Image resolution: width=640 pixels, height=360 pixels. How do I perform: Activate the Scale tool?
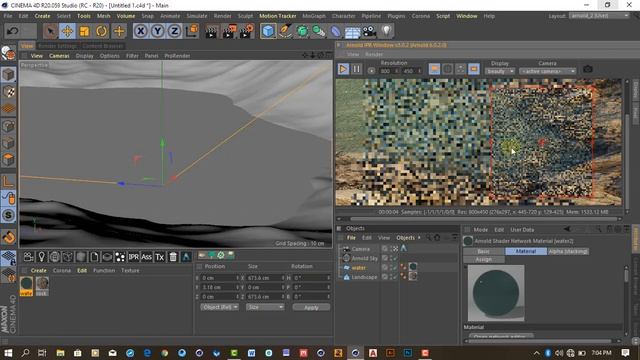pos(84,31)
